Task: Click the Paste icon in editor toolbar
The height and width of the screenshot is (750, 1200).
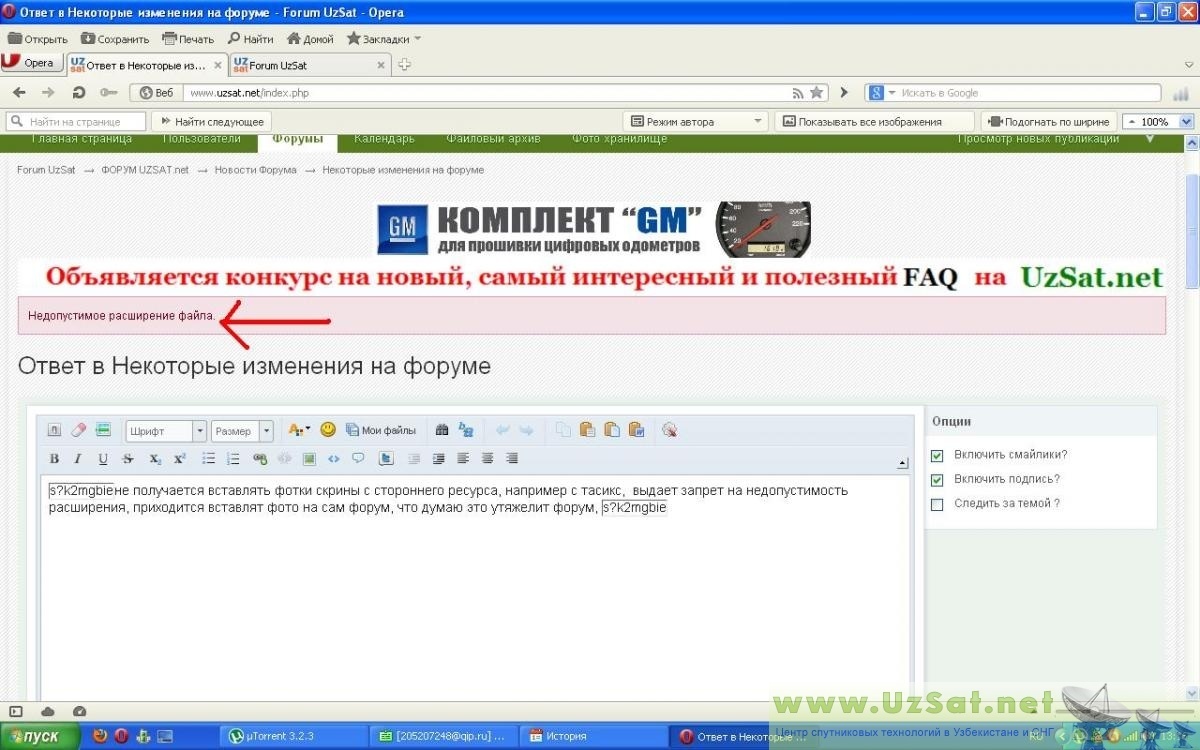Action: click(x=587, y=430)
